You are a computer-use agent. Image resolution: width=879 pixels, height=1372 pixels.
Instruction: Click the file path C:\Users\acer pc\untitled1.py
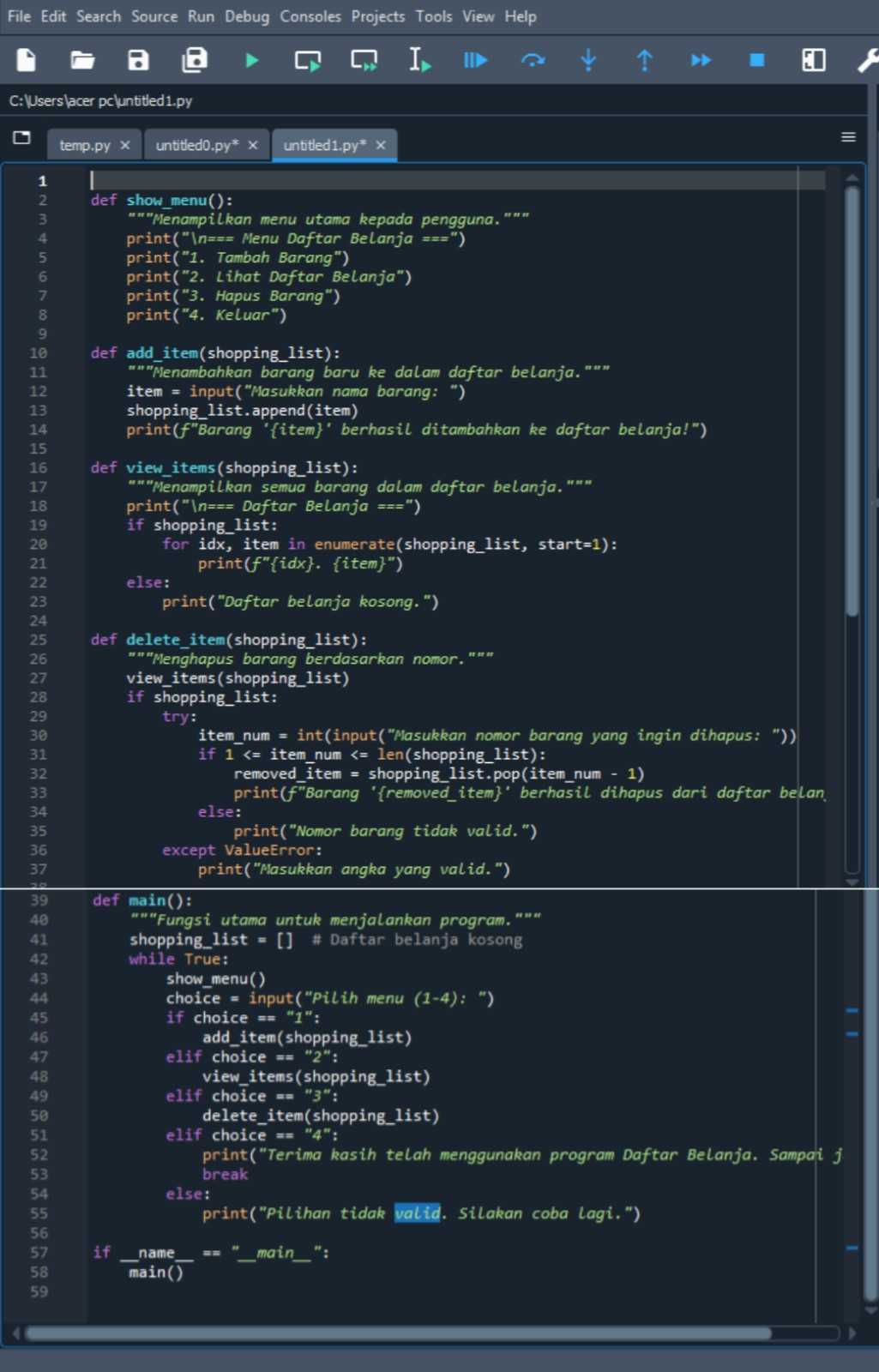point(100,100)
